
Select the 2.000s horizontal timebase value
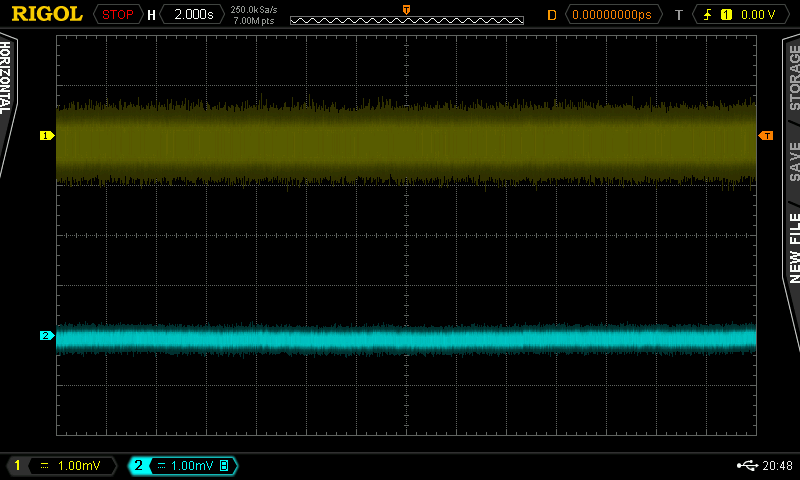[192, 15]
